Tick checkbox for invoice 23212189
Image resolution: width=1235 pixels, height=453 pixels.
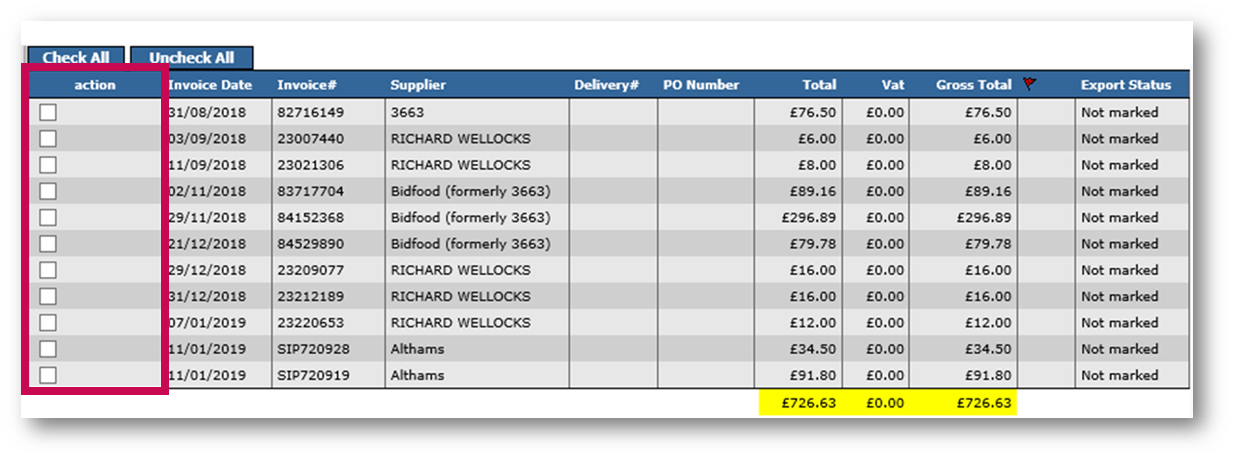pyautogui.click(x=48, y=296)
